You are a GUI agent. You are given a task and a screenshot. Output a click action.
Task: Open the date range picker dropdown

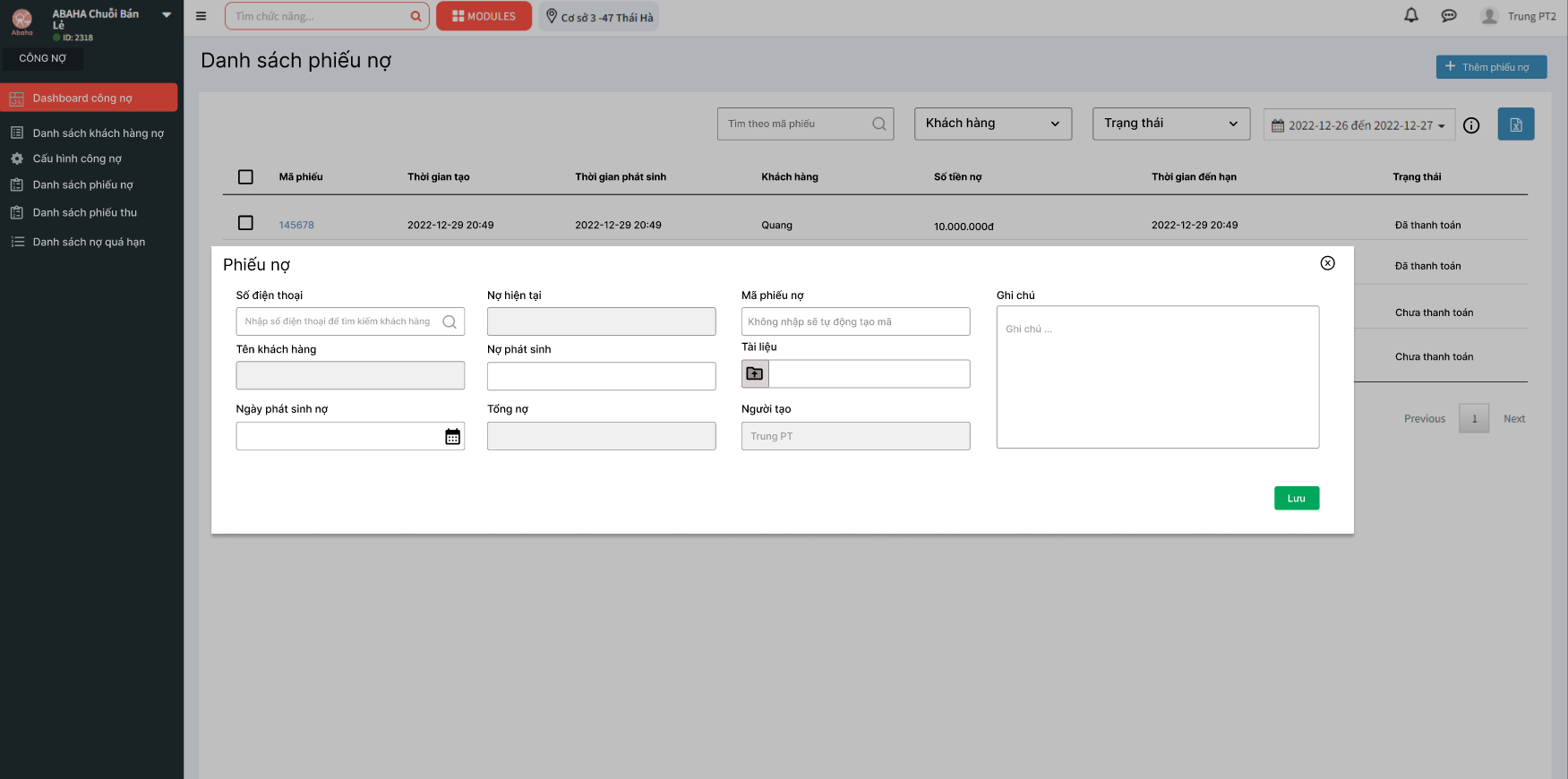tap(1358, 125)
